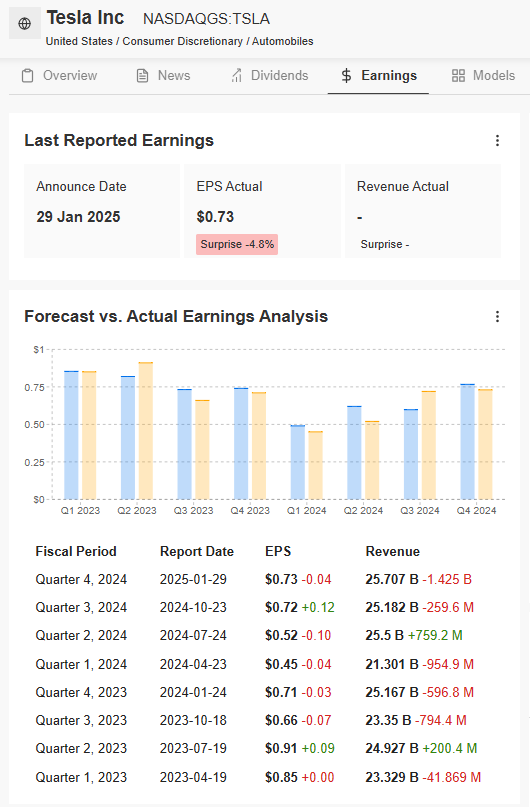Click the NASDAQGS:TSLA ticker label
The height and width of the screenshot is (807, 530).
[x=206, y=19]
